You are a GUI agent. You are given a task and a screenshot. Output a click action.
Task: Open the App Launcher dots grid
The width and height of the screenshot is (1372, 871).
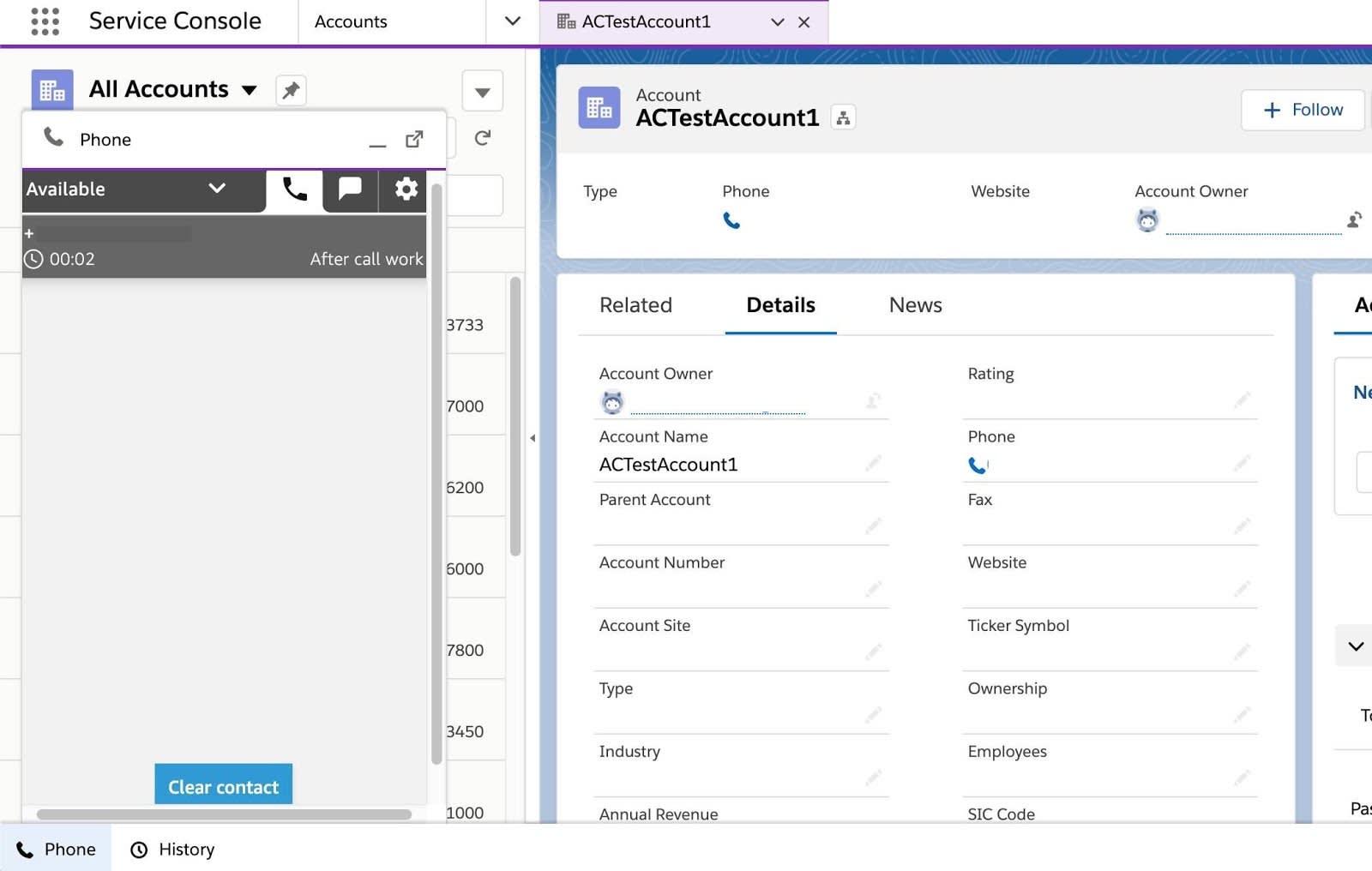[x=45, y=21]
